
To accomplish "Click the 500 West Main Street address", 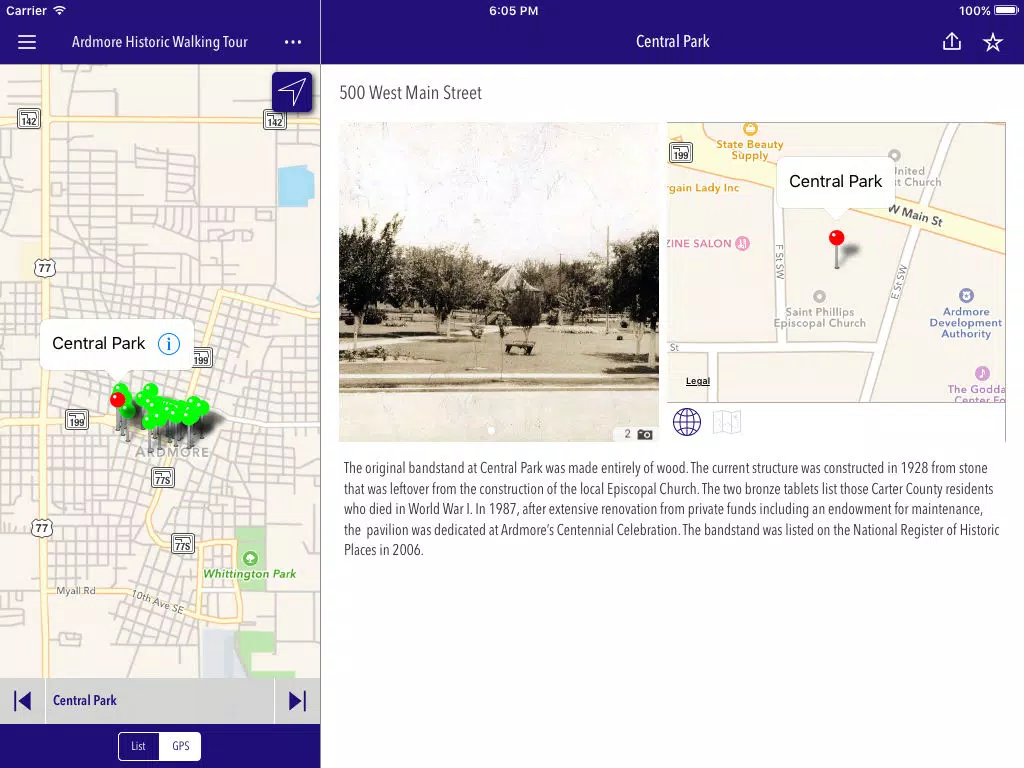I will (x=410, y=93).
